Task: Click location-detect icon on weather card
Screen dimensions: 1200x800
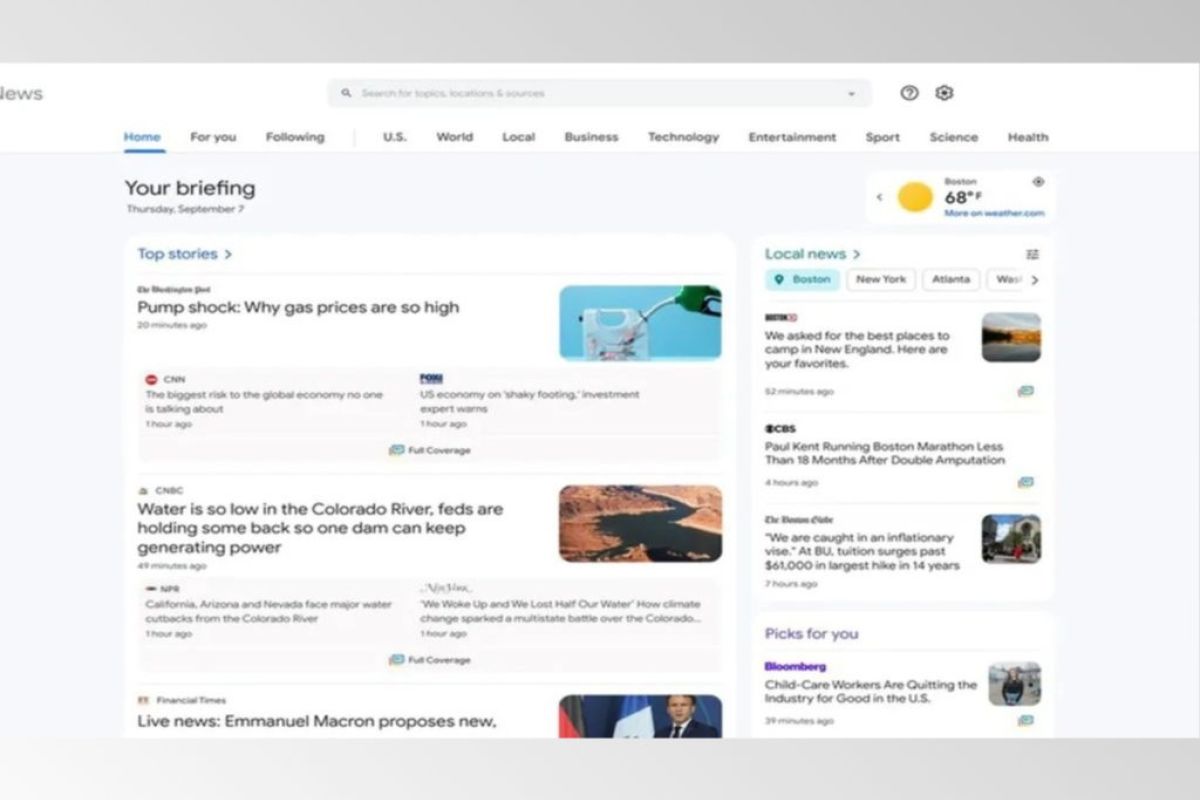Action: (x=1037, y=182)
